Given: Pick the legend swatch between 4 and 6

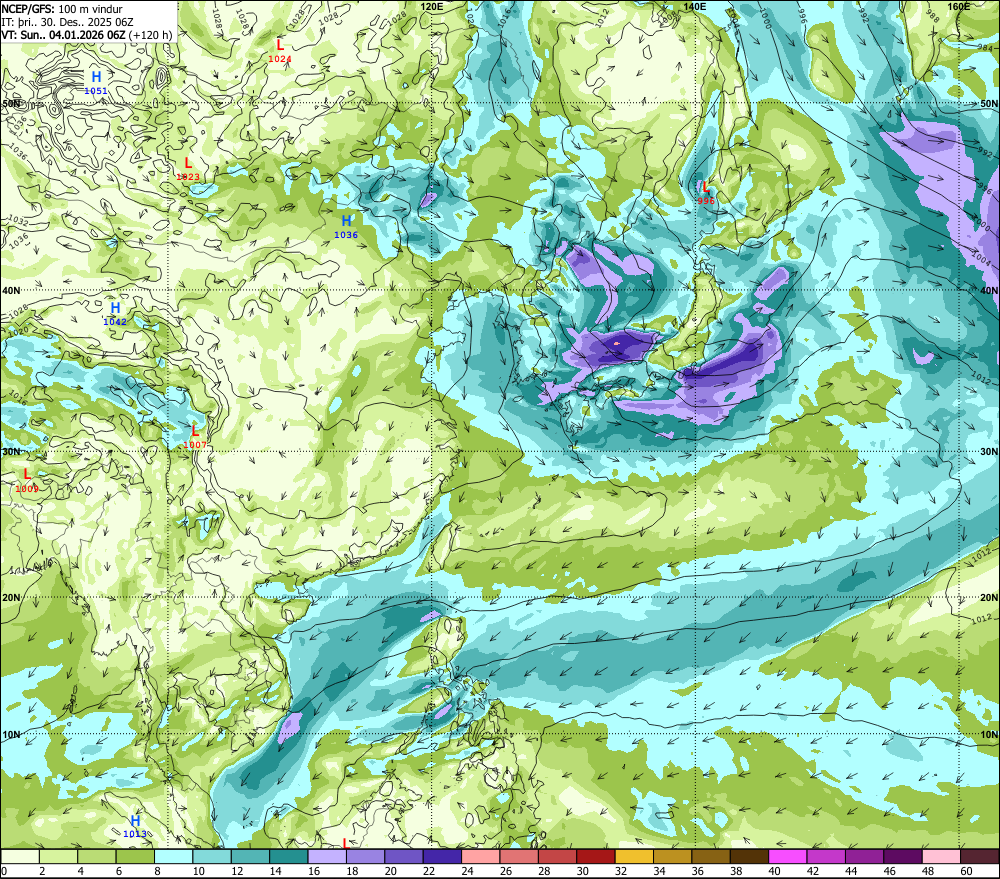Looking at the screenshot, I should pos(97,856).
